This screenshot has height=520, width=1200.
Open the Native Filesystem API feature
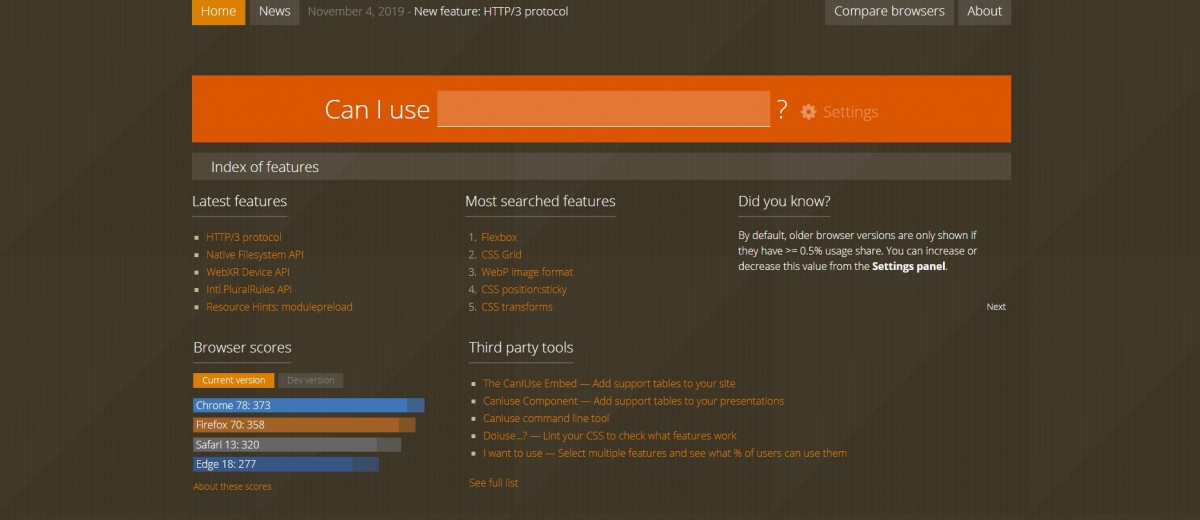tap(255, 255)
